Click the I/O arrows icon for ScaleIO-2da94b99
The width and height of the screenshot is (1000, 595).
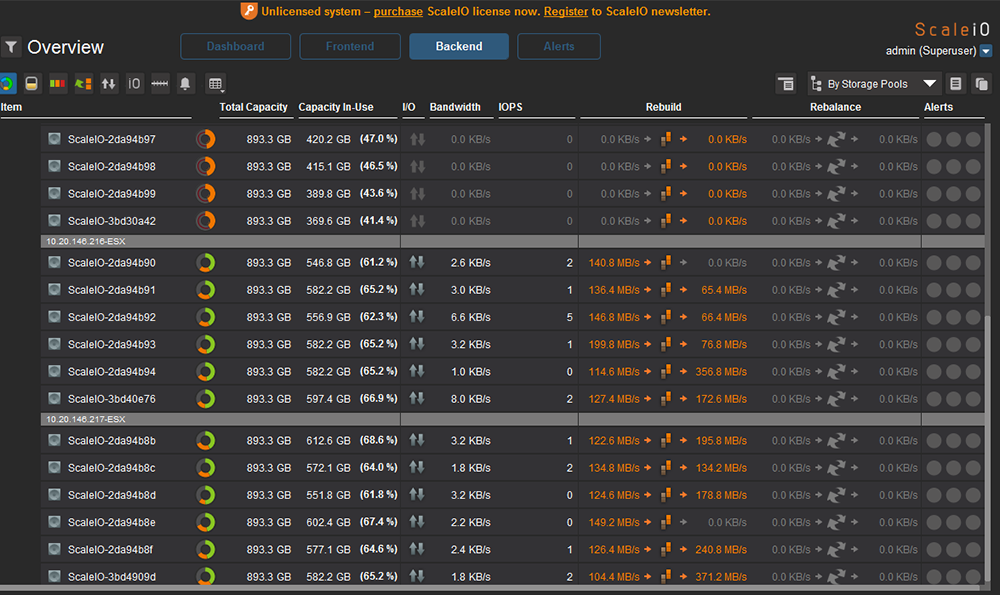tap(417, 193)
